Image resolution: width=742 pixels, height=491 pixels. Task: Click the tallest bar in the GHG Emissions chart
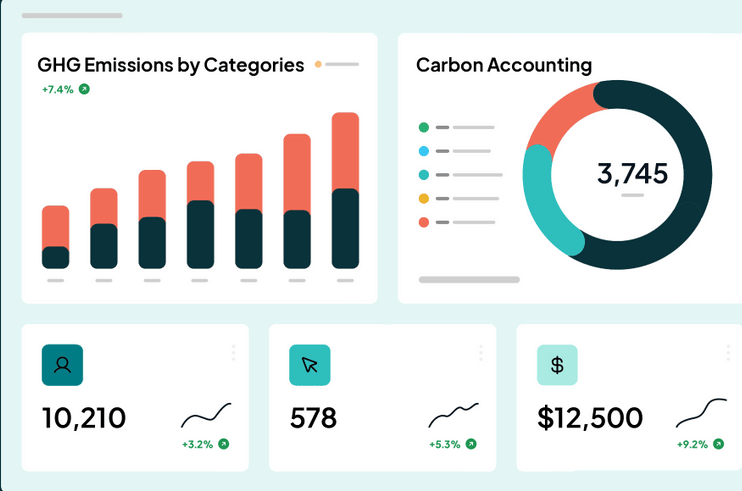click(x=345, y=190)
